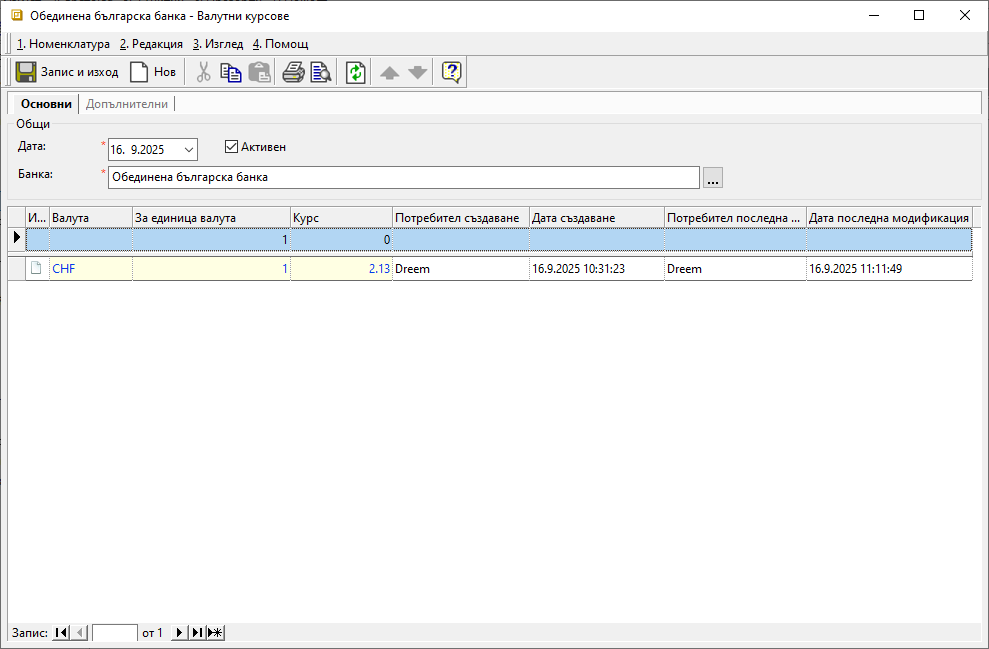Click the 16.9.2025 10:31:23 creation date cell
989x649 pixels.
coord(597,269)
